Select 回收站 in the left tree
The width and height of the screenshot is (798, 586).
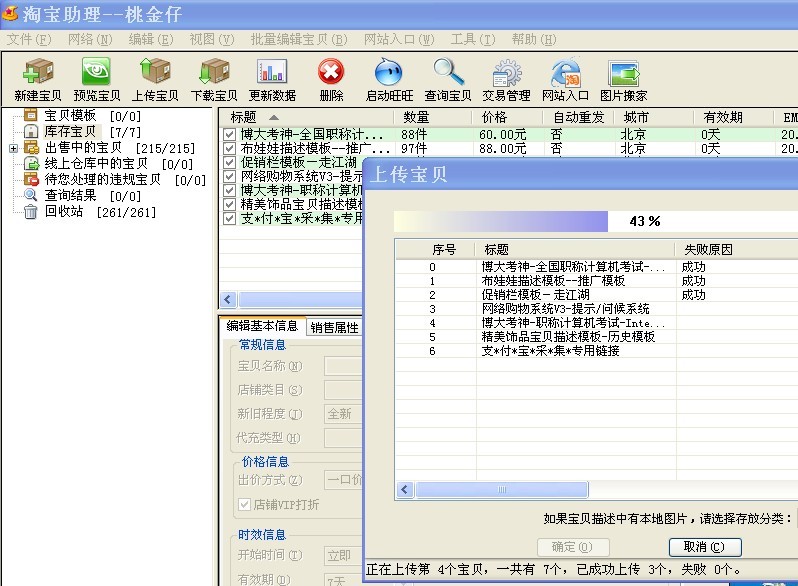coord(64,211)
